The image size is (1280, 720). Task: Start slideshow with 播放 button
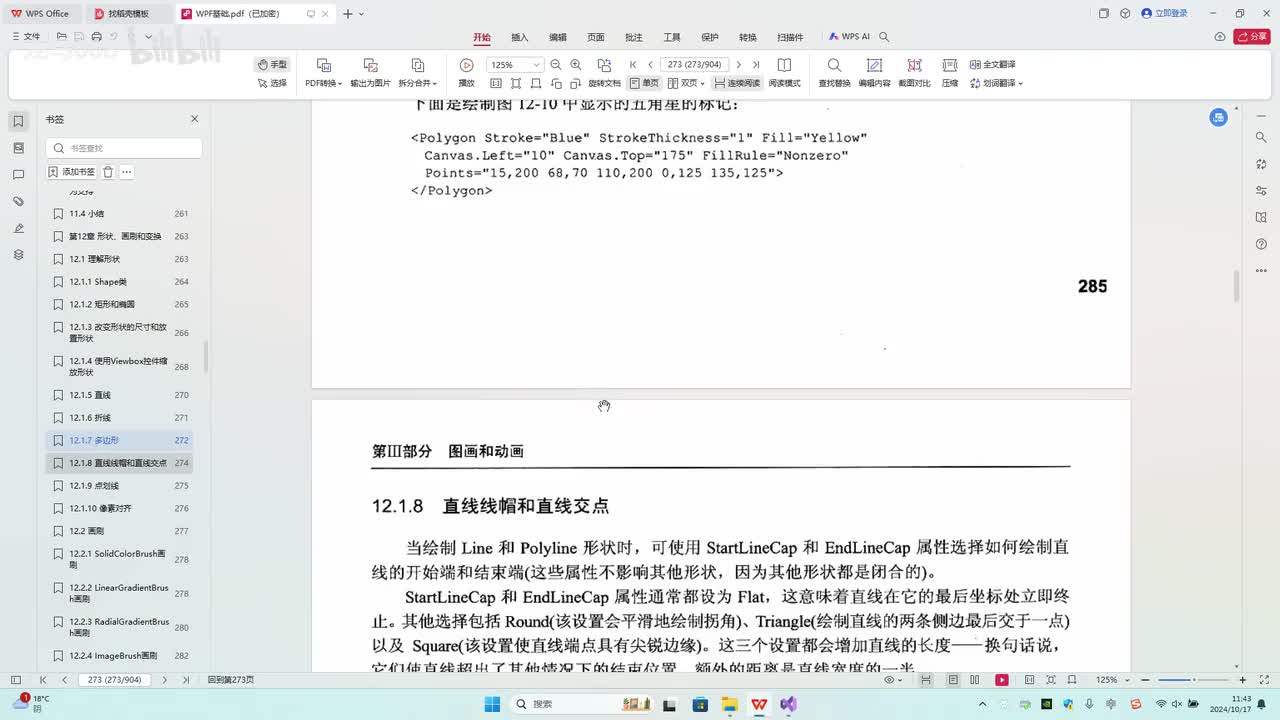click(466, 73)
